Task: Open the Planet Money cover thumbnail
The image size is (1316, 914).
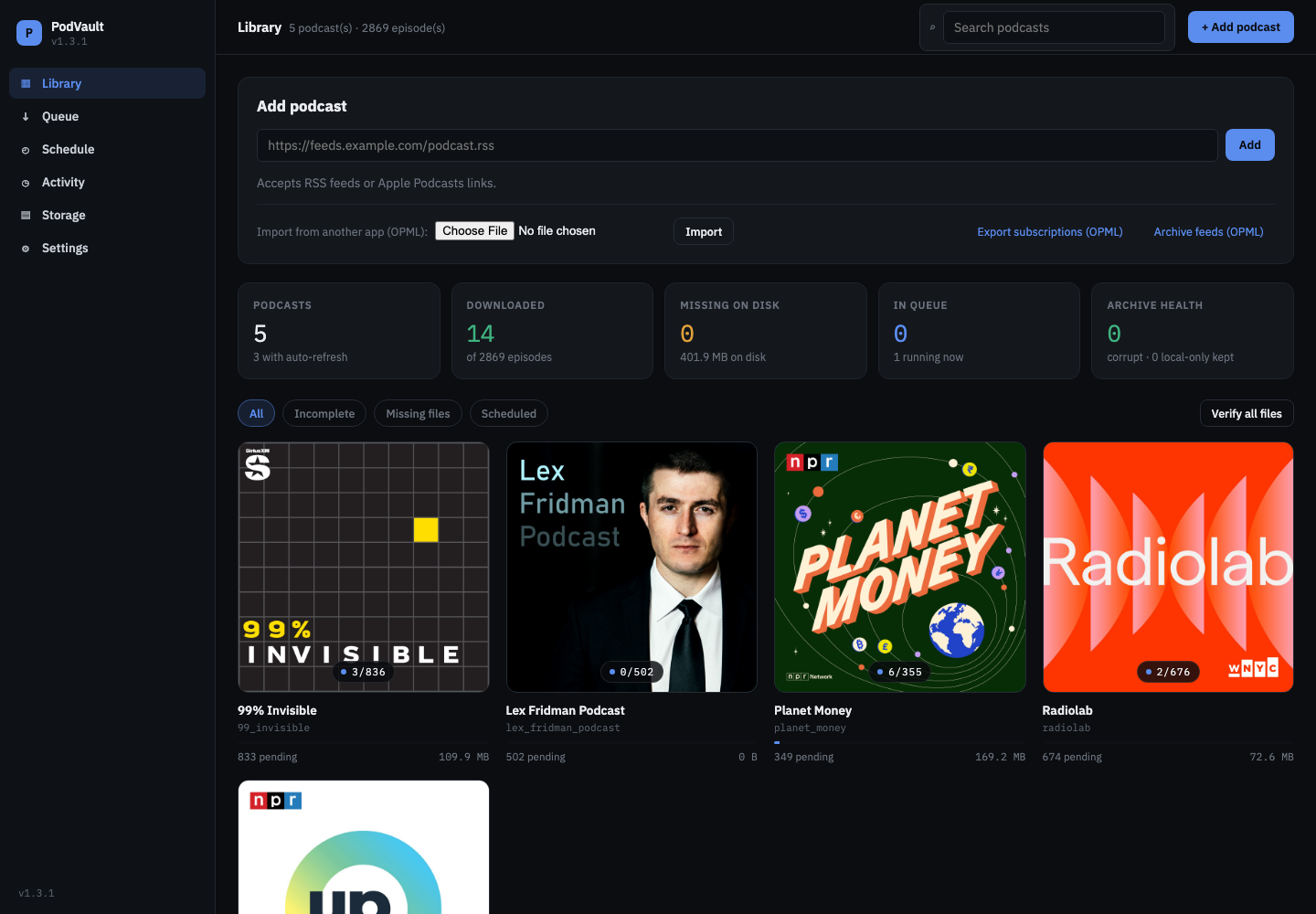Action: click(x=900, y=567)
